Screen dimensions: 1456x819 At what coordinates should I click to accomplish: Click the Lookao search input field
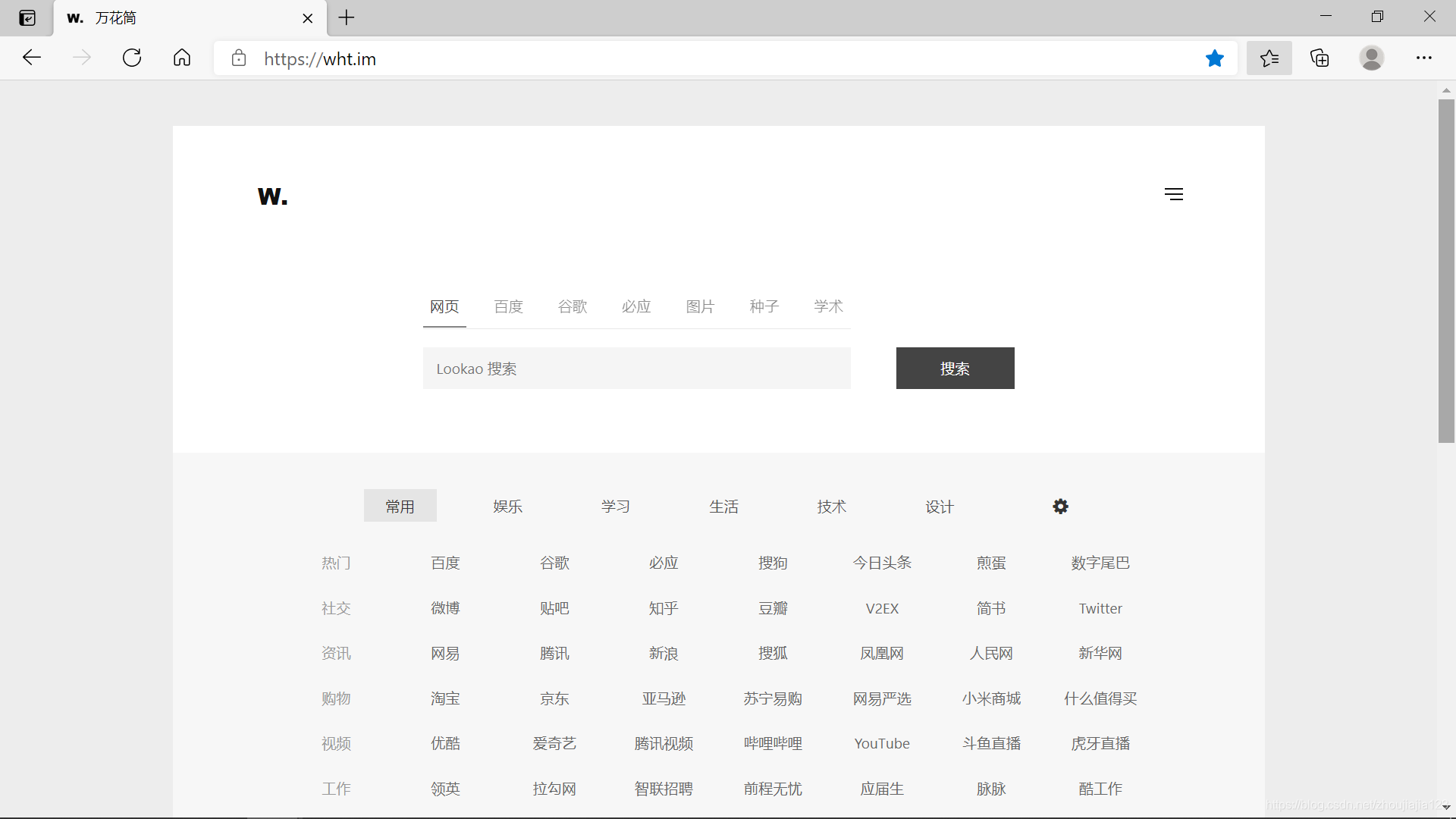click(x=636, y=369)
